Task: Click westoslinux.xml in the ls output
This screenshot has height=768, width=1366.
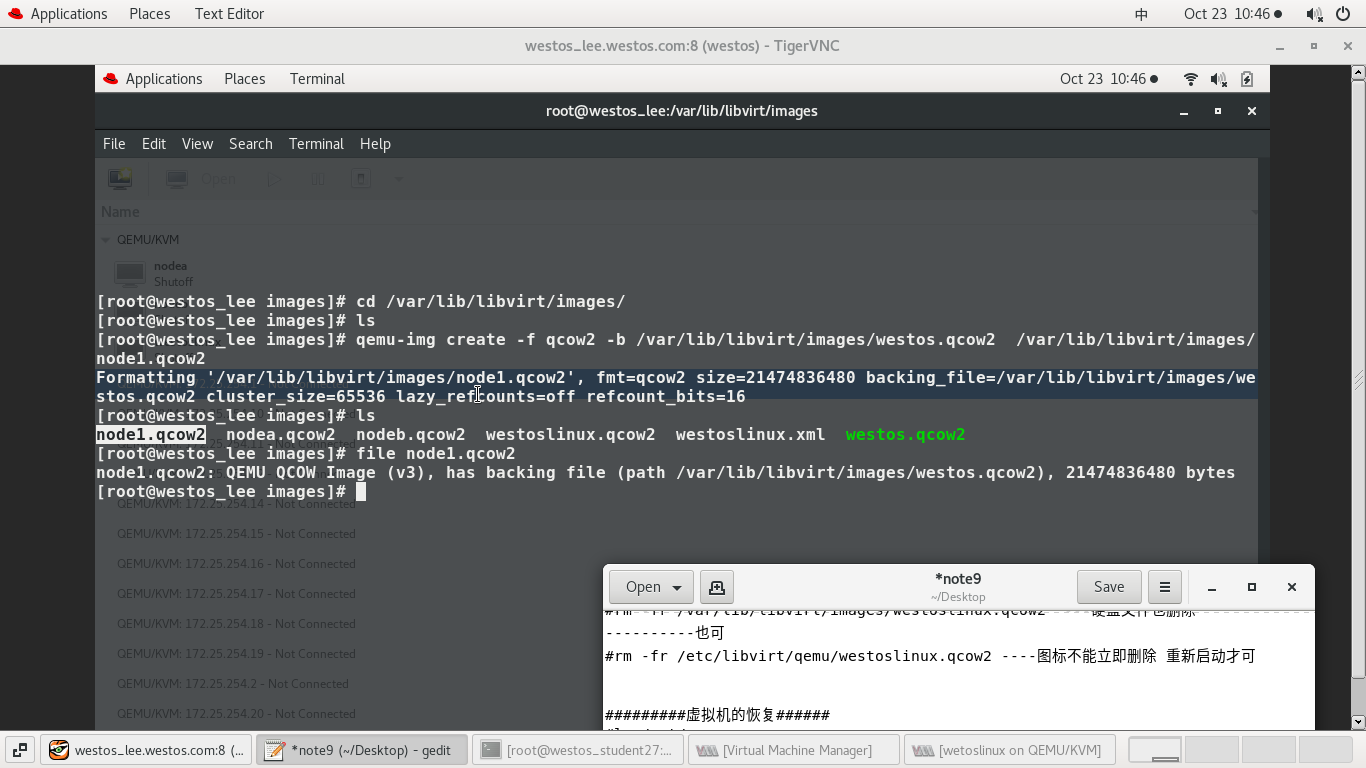Action: [x=751, y=435]
